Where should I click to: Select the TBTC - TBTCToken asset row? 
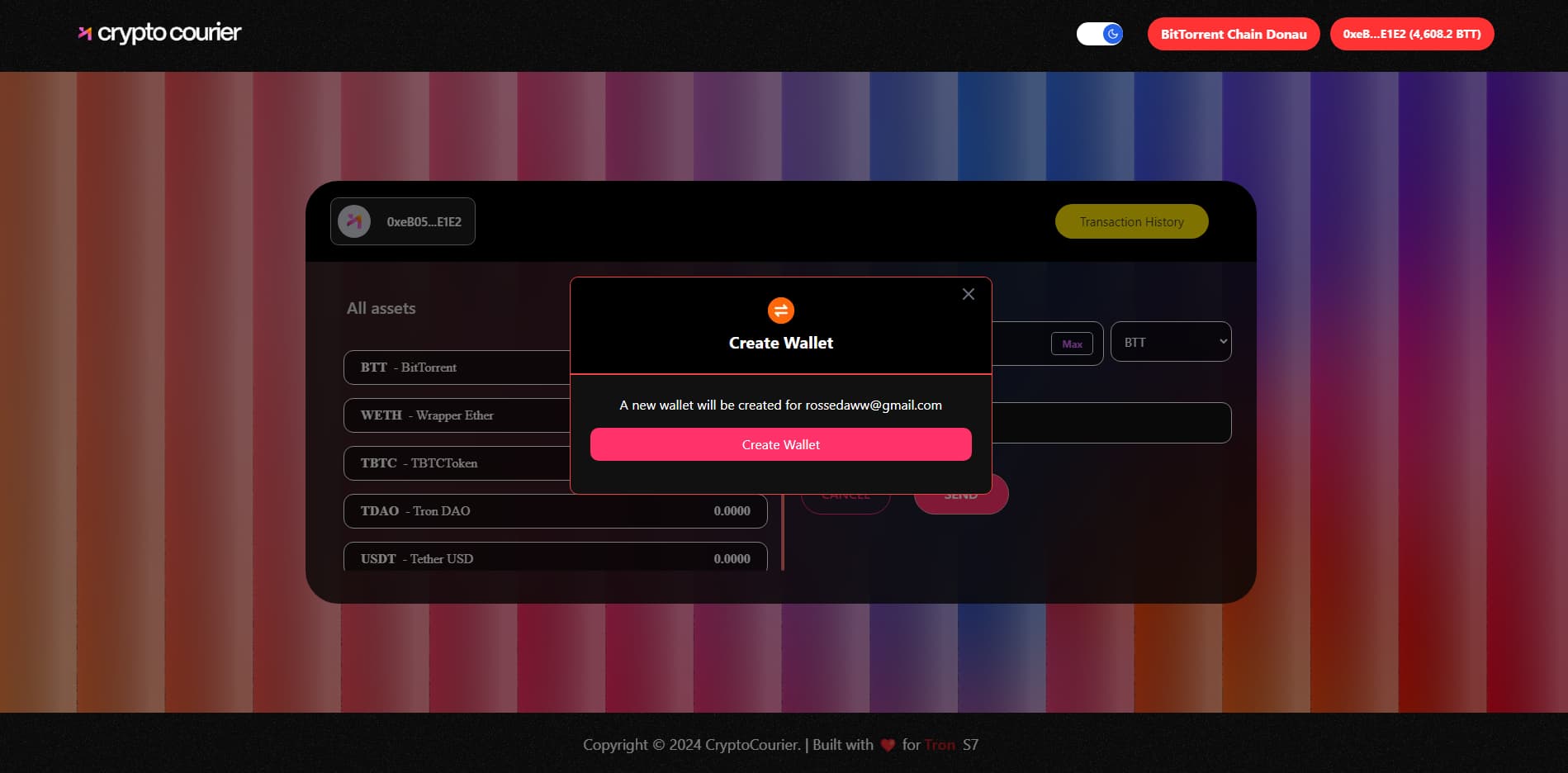457,463
